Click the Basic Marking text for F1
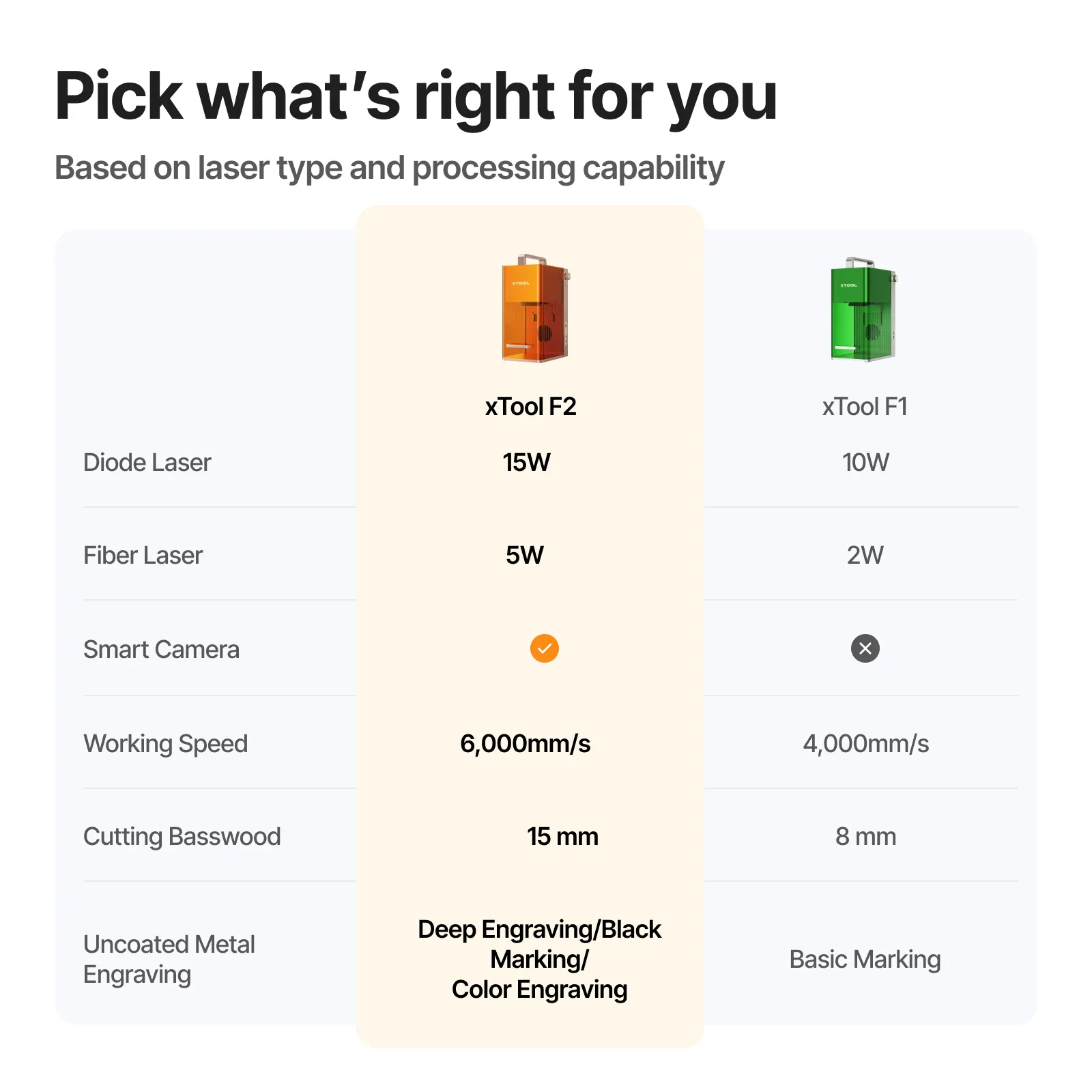1092x1092 pixels. click(x=865, y=960)
